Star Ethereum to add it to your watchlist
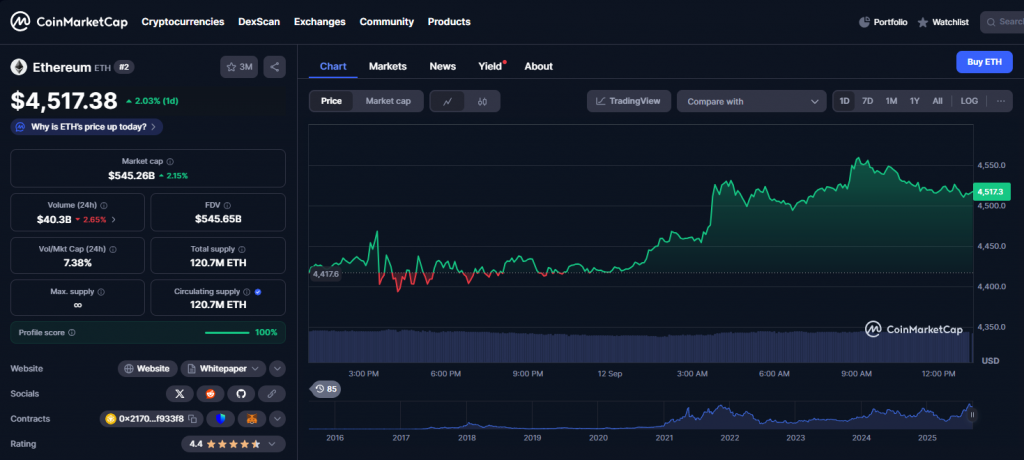Screen dimensions: 1024x460 tap(239, 67)
